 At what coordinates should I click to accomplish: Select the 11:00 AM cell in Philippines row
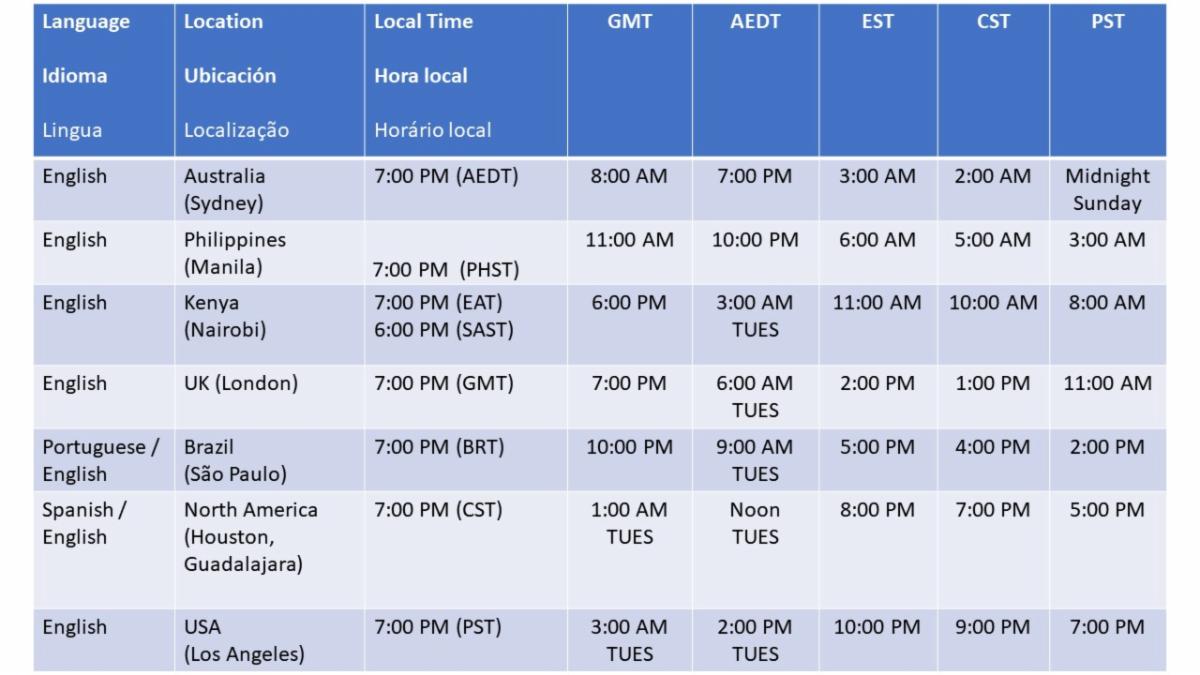629,240
